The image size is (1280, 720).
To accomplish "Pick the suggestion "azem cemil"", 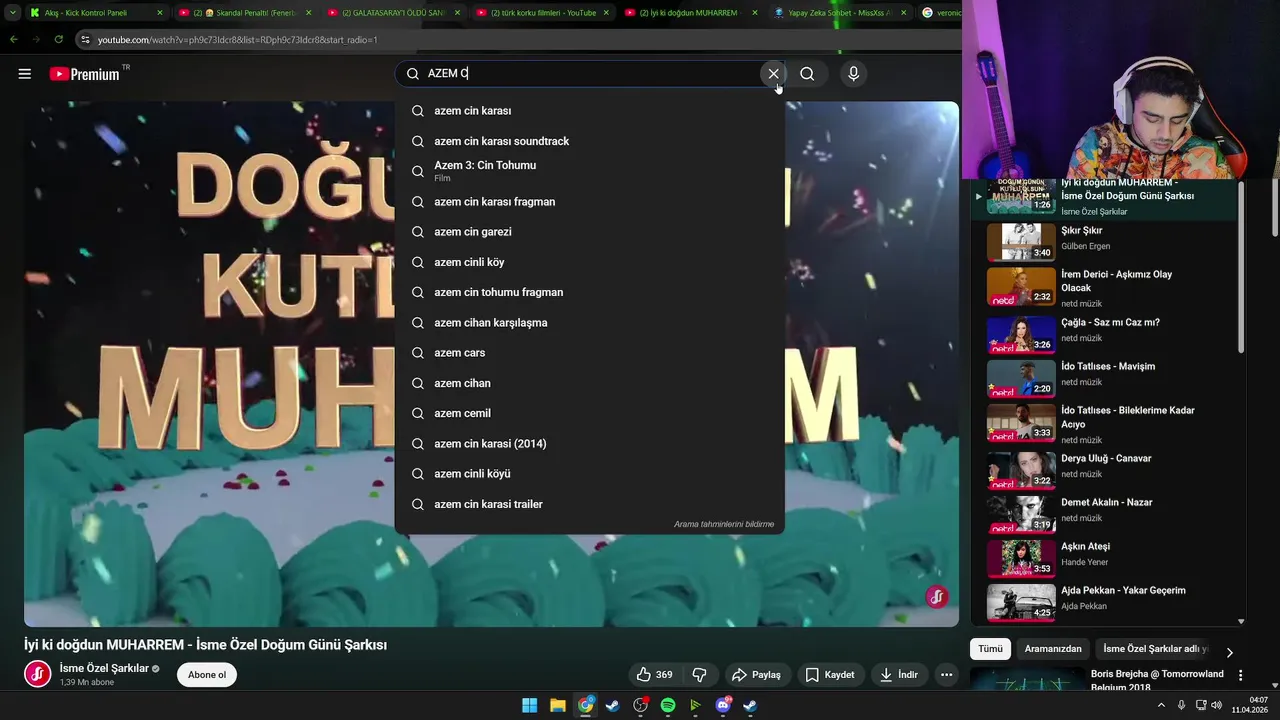I will (x=590, y=413).
